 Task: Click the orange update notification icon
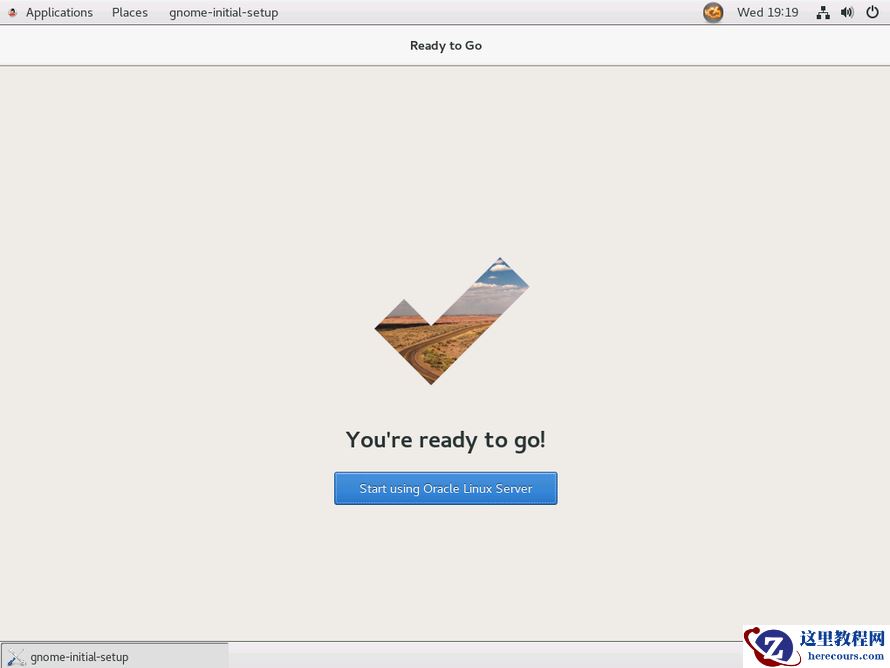tap(713, 12)
